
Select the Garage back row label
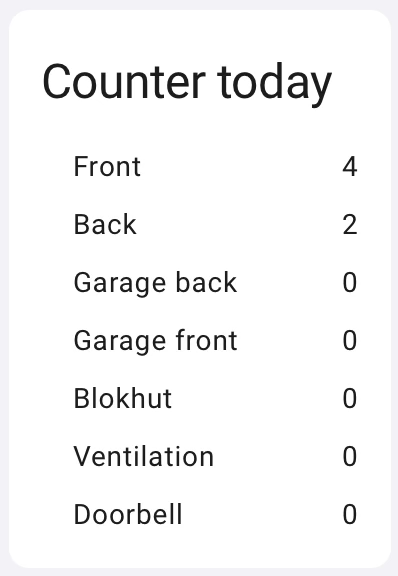coord(155,283)
